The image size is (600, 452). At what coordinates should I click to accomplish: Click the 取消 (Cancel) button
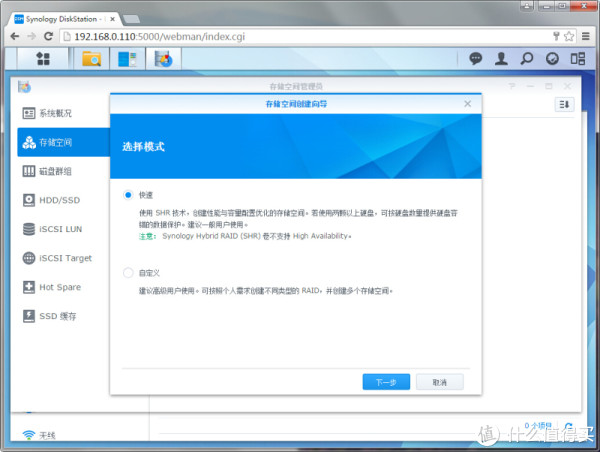[x=439, y=382]
